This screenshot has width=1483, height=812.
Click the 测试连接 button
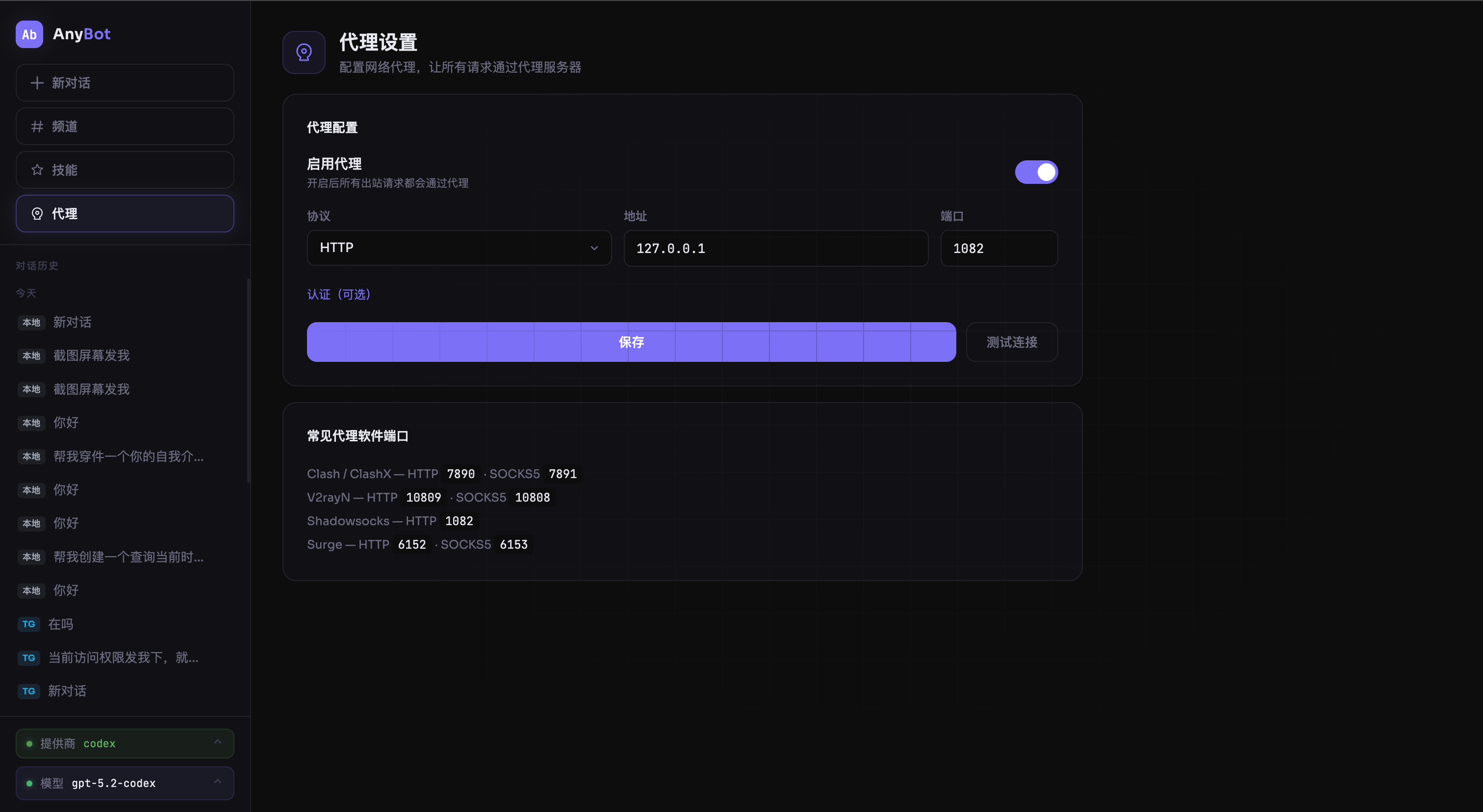click(x=1012, y=342)
